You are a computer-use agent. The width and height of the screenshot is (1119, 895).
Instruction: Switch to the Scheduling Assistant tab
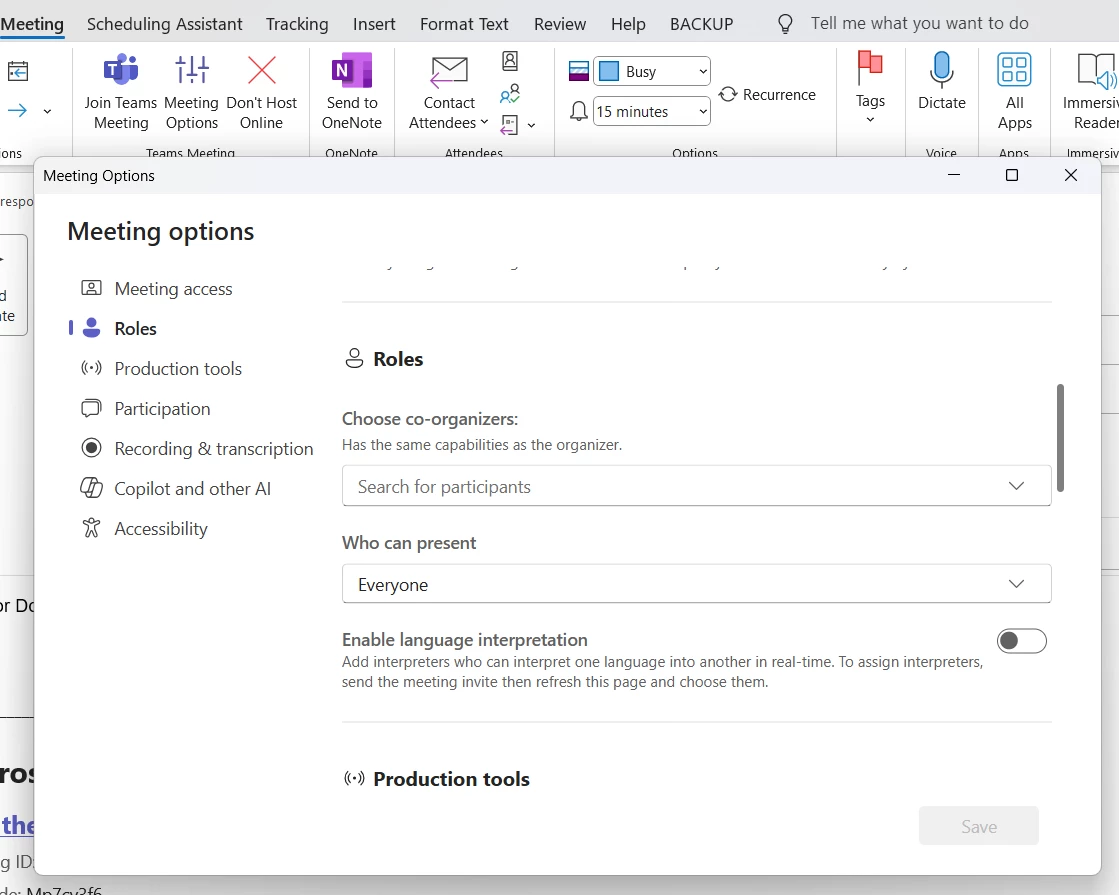[165, 24]
